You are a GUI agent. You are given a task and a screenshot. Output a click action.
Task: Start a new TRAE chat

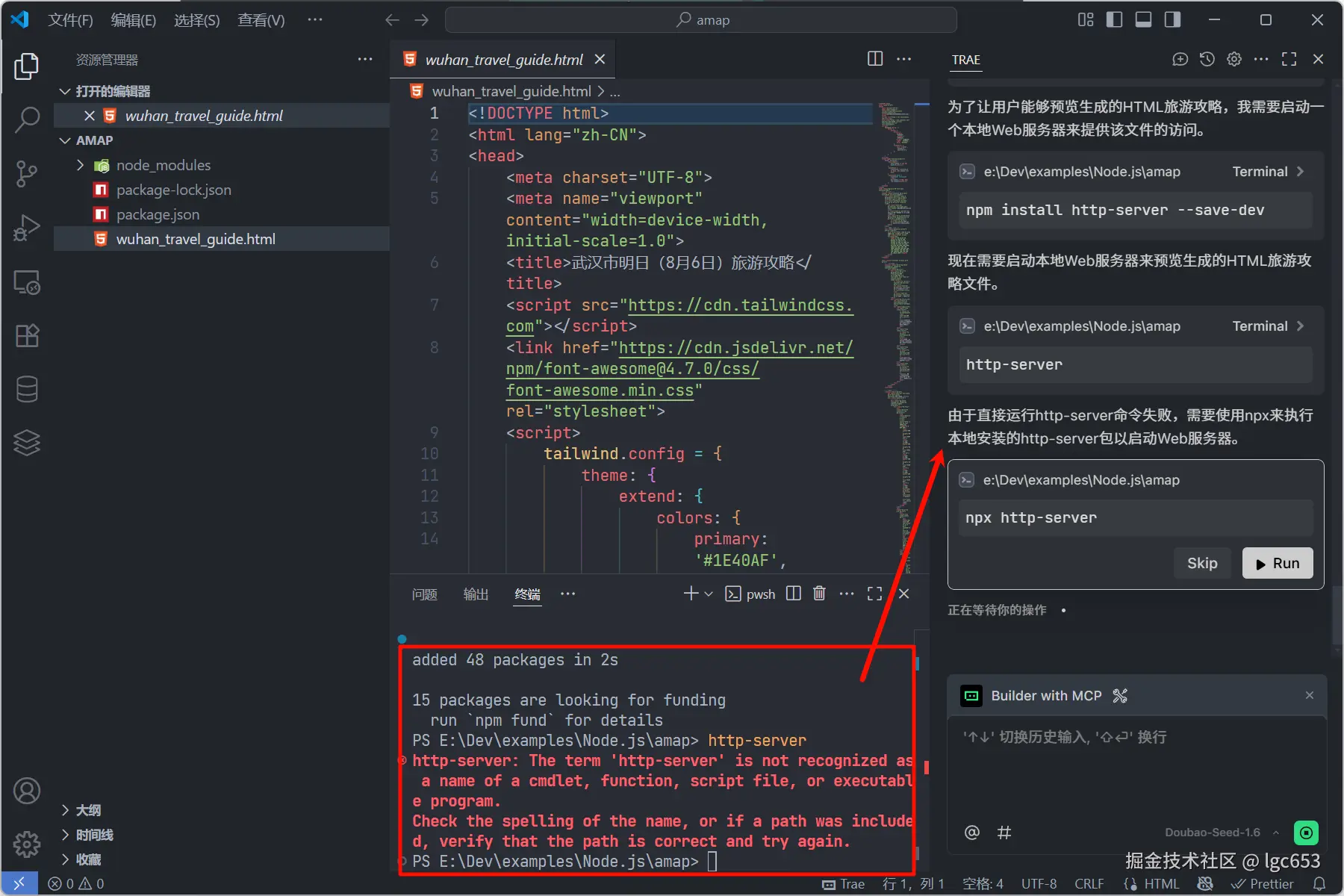coord(1180,60)
